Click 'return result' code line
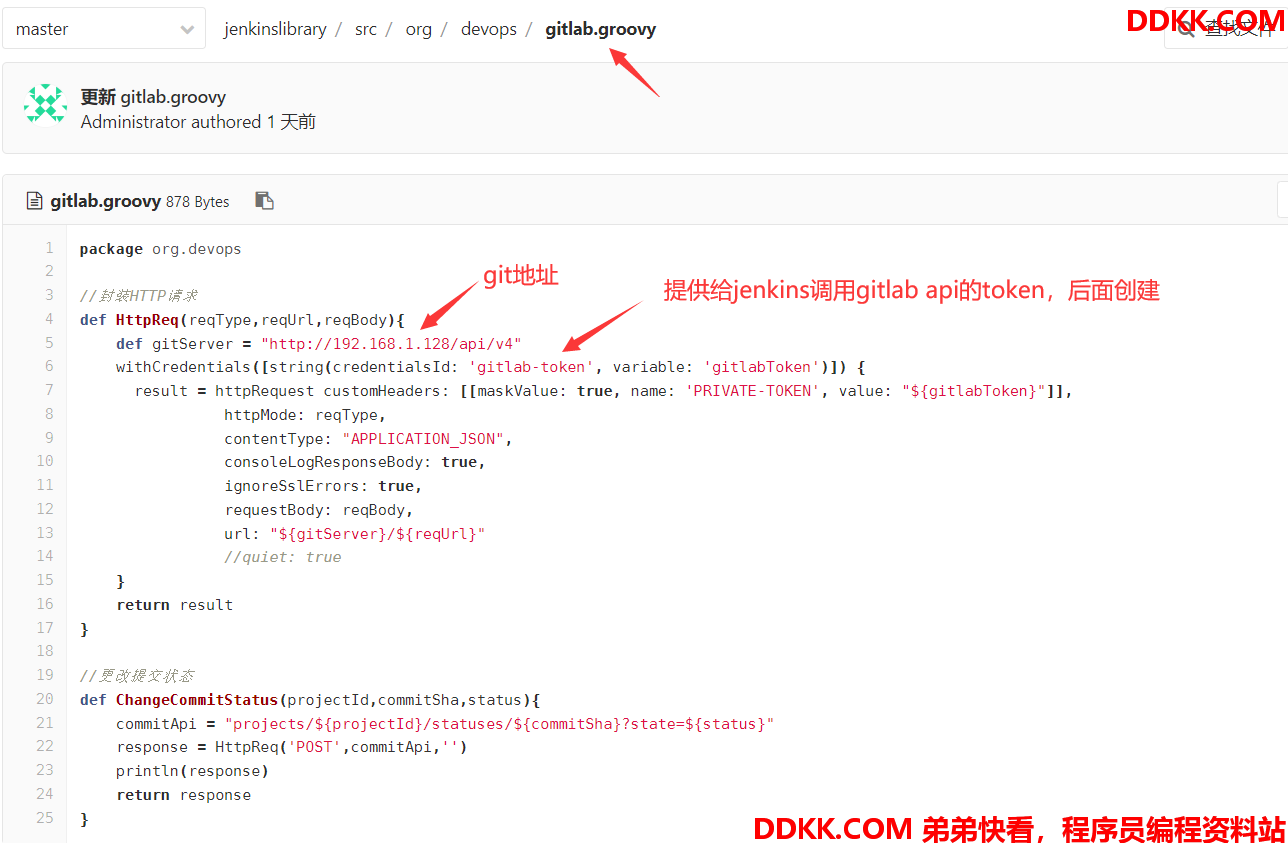The width and height of the screenshot is (1288, 843). coord(175,605)
